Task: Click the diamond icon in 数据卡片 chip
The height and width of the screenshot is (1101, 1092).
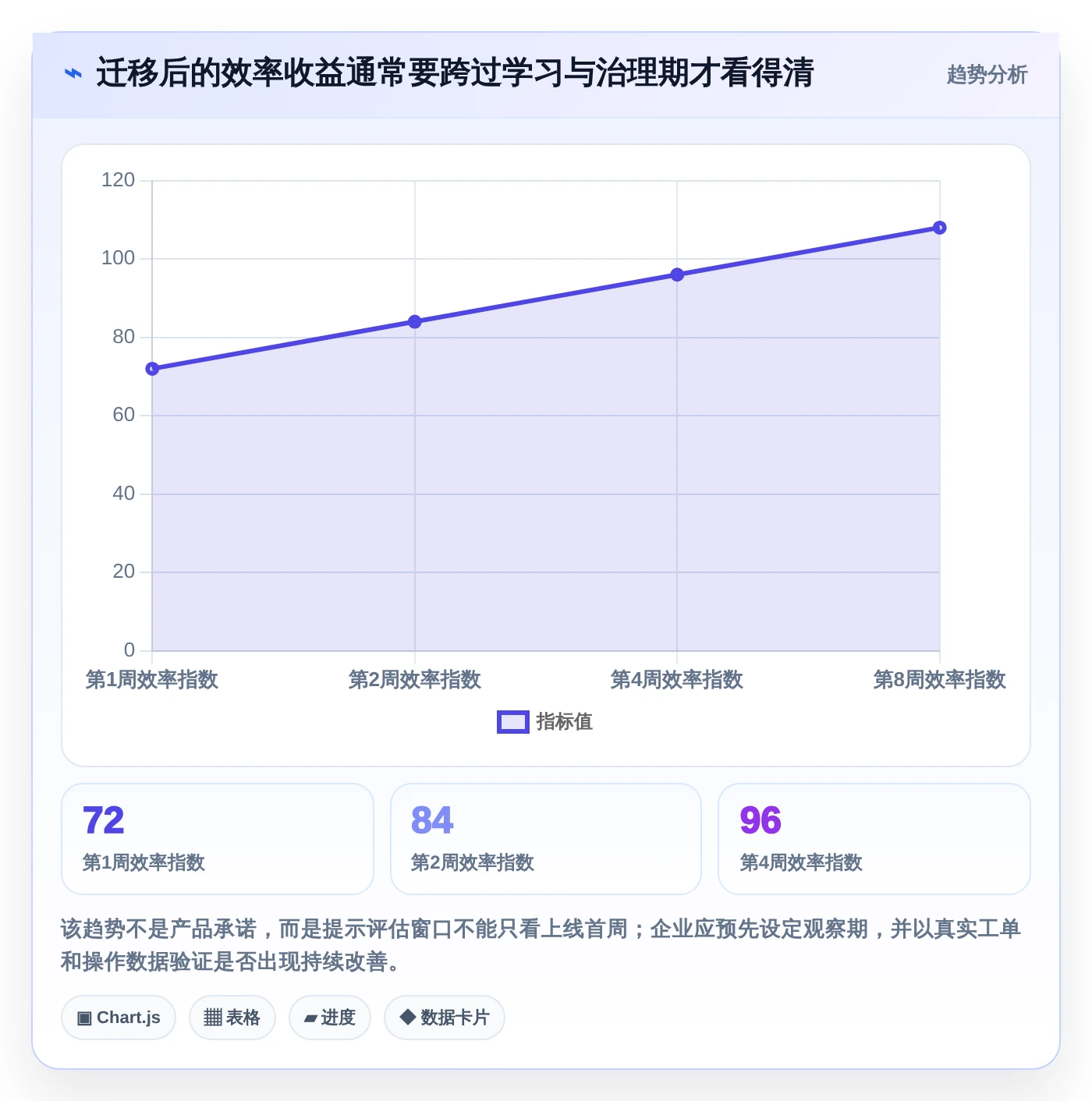Action: (x=407, y=1017)
